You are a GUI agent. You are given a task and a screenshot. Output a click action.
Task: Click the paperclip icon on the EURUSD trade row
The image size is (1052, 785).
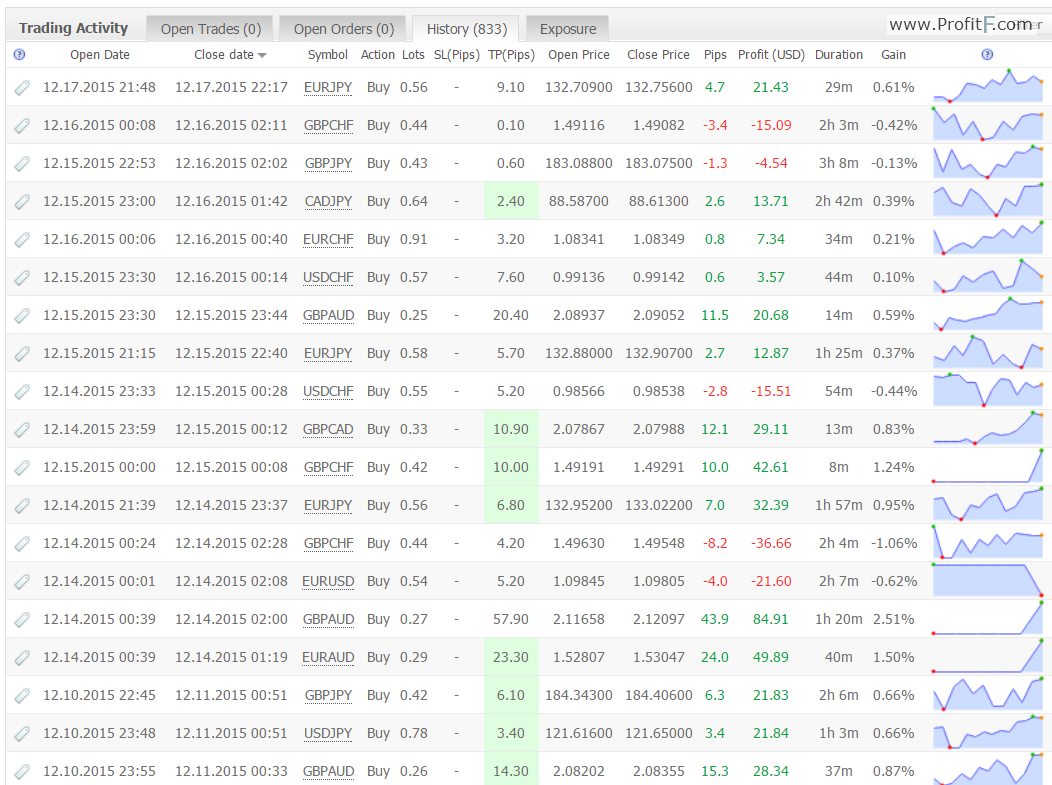22,582
